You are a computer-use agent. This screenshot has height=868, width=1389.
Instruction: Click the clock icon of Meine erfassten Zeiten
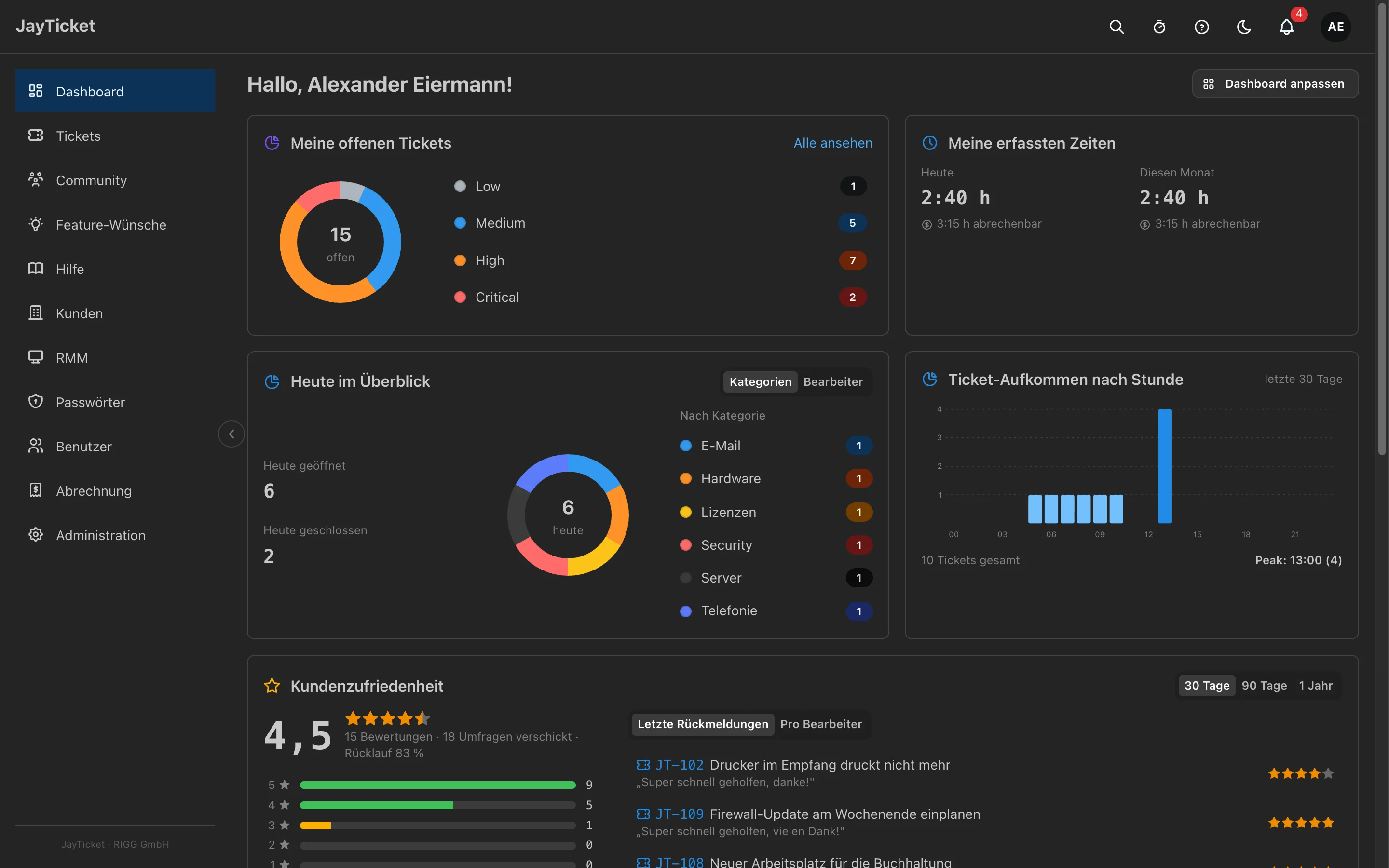(x=929, y=143)
